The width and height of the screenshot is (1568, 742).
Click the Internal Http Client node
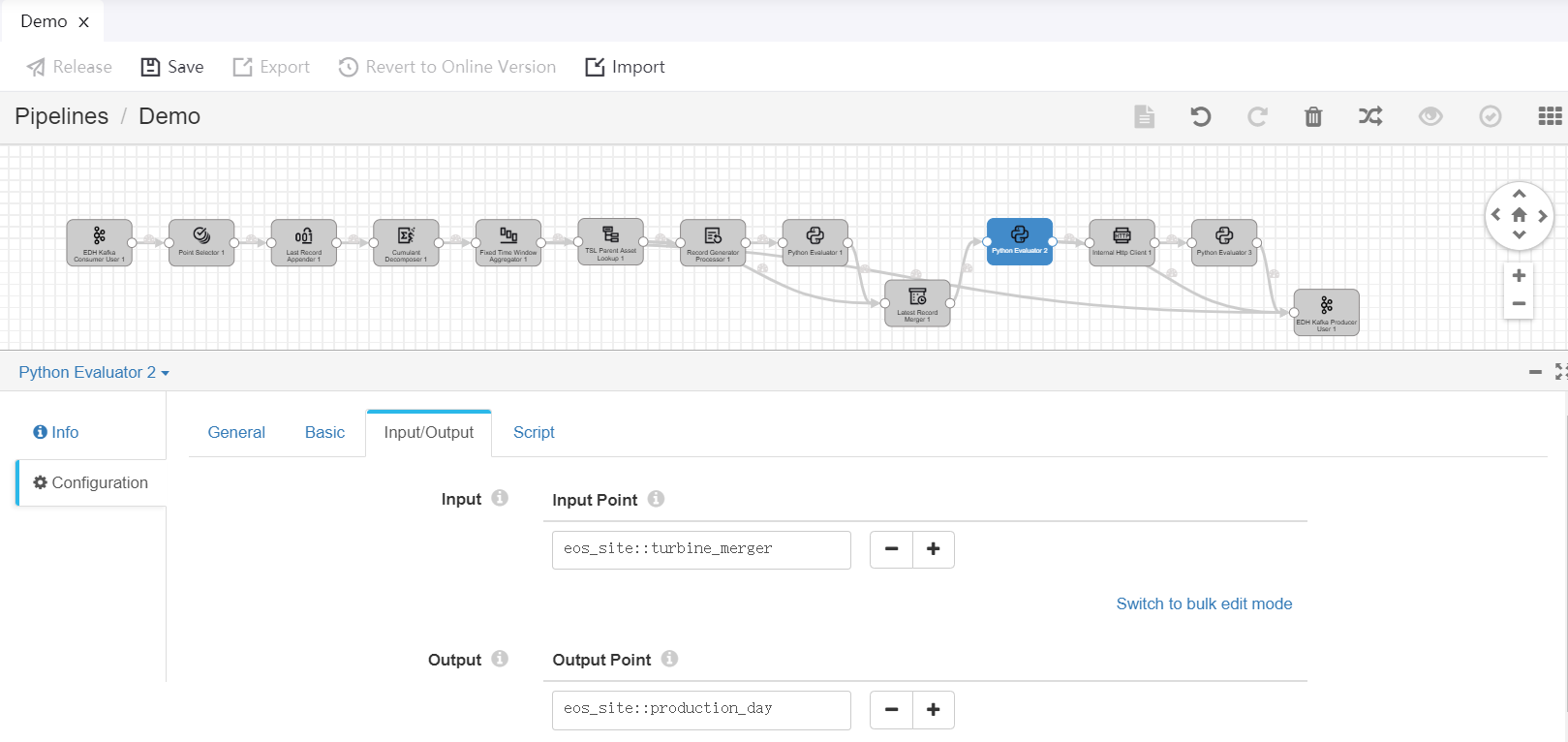(1122, 242)
